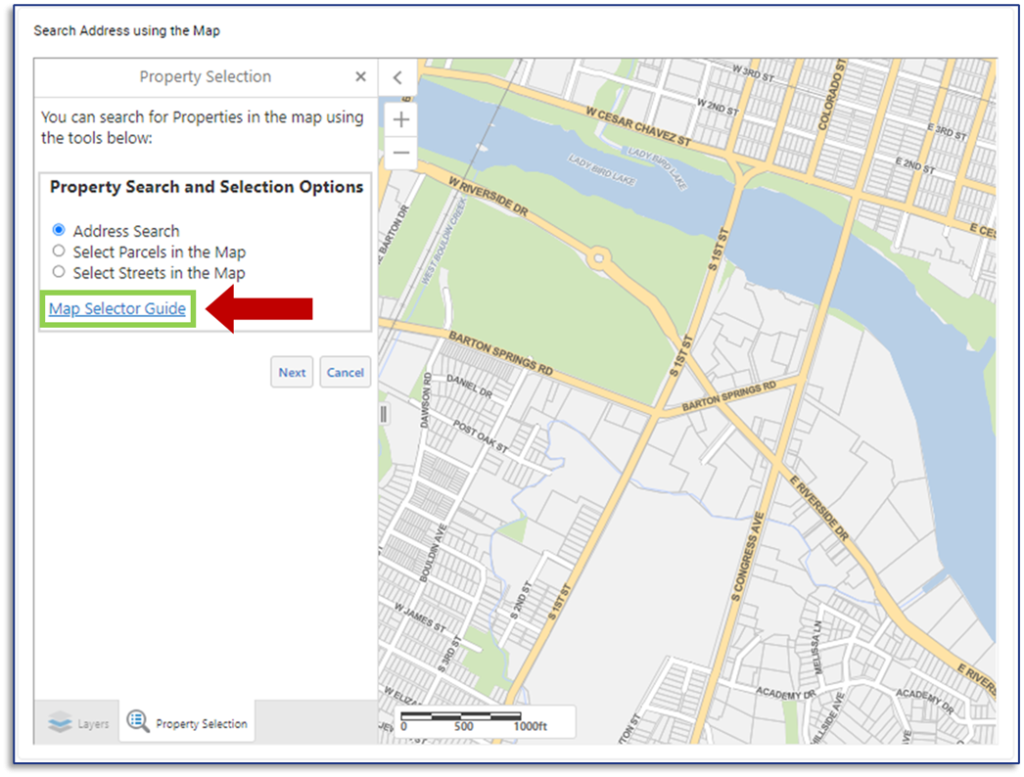The width and height of the screenshot is (1024, 777).
Task: Grab the panel resize handle on map edge
Action: pyautogui.click(x=384, y=414)
